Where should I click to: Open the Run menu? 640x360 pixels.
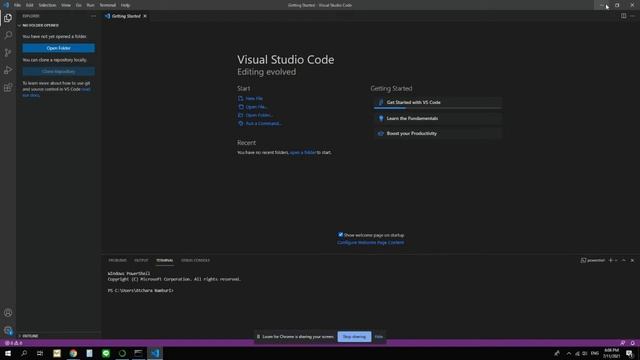(90, 5)
